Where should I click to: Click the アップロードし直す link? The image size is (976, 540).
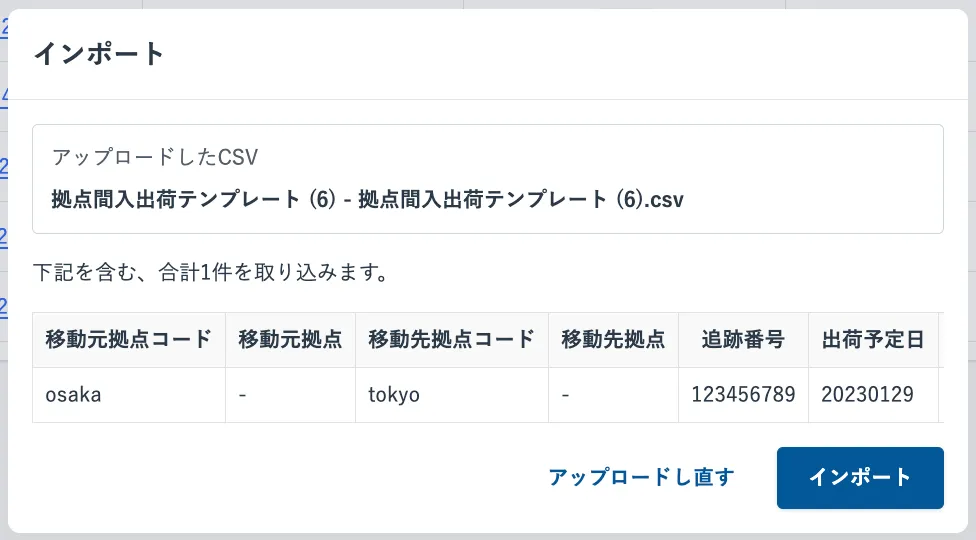pos(641,477)
